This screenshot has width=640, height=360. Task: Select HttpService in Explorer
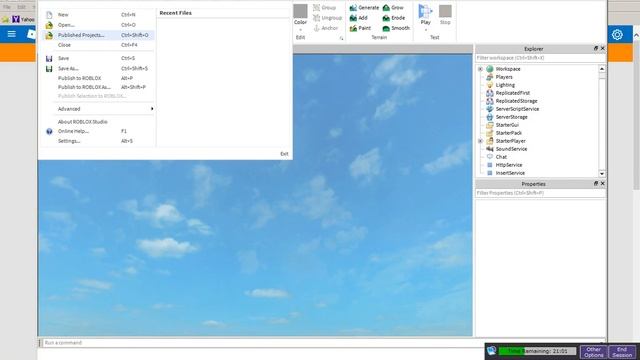[509, 165]
